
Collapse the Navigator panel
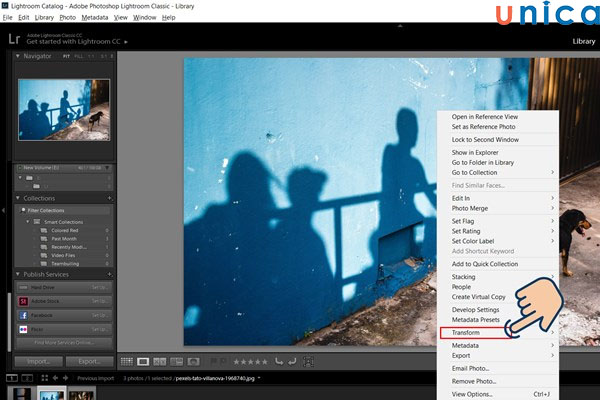click(x=20, y=57)
